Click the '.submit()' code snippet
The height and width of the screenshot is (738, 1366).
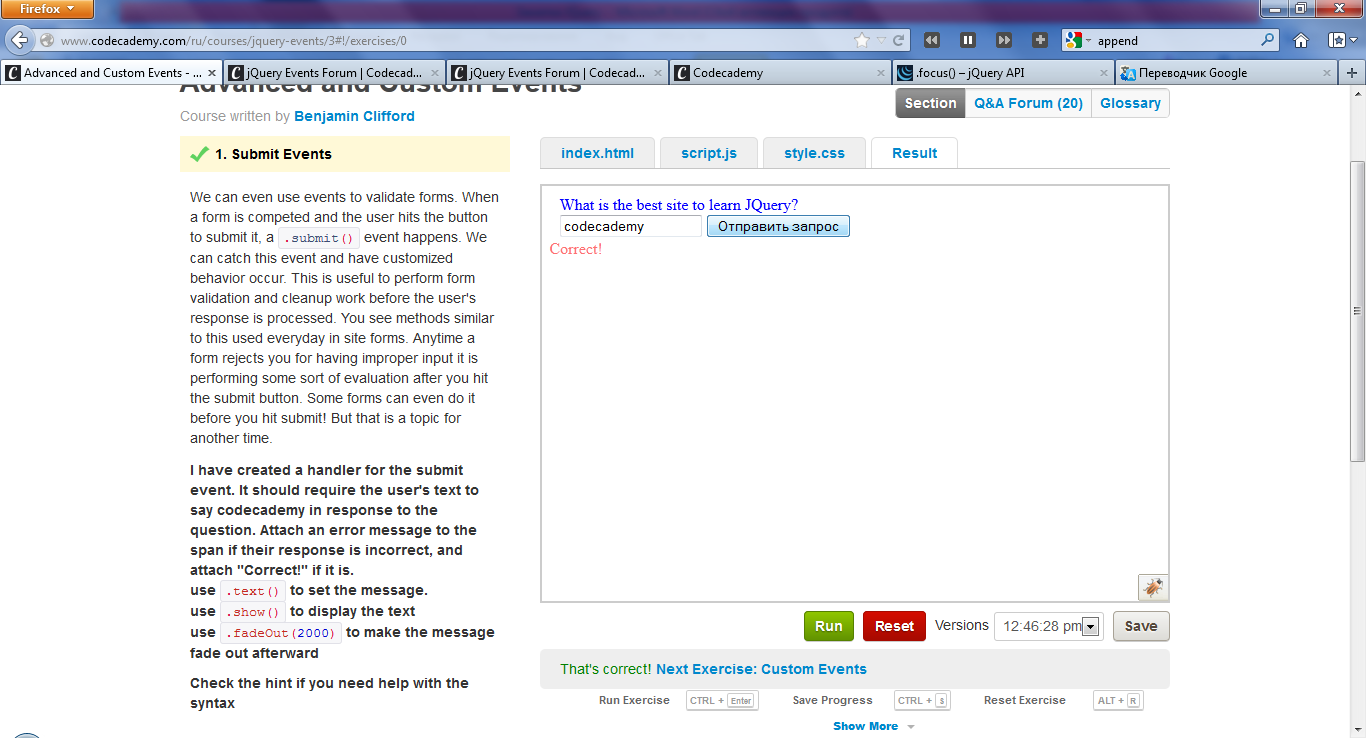[318, 238]
